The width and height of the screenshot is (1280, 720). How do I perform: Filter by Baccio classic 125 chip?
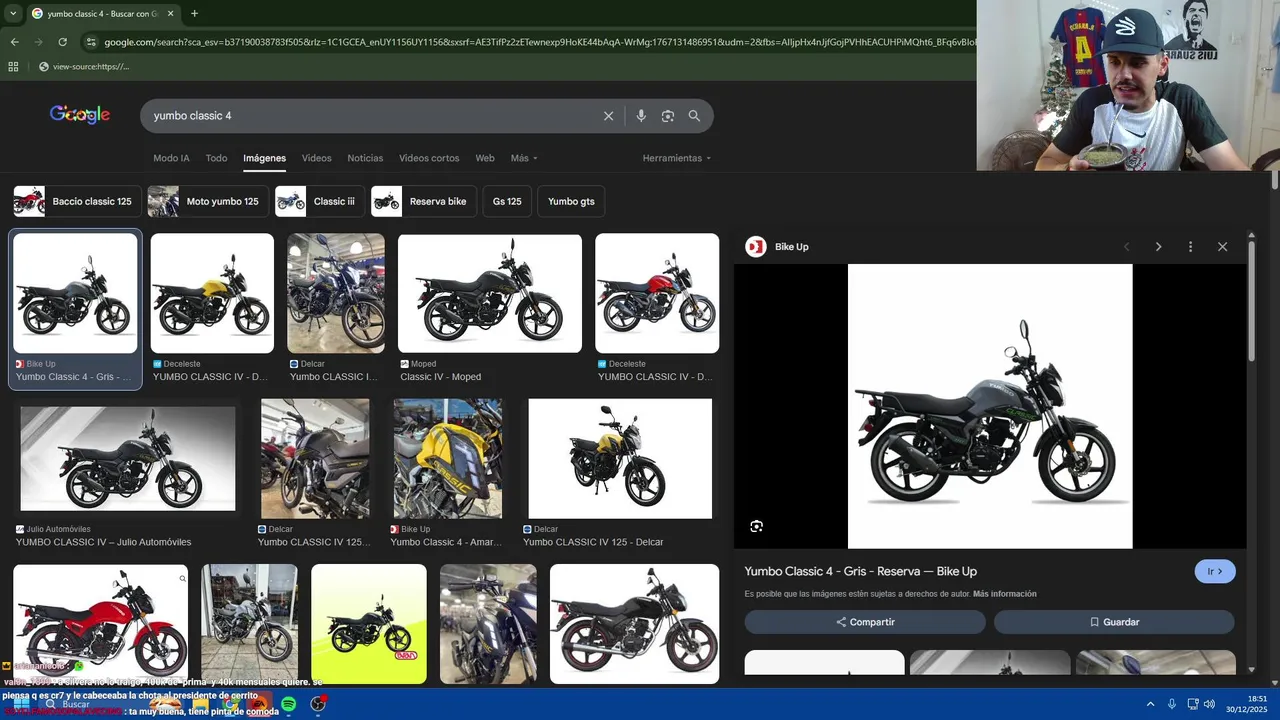click(77, 201)
